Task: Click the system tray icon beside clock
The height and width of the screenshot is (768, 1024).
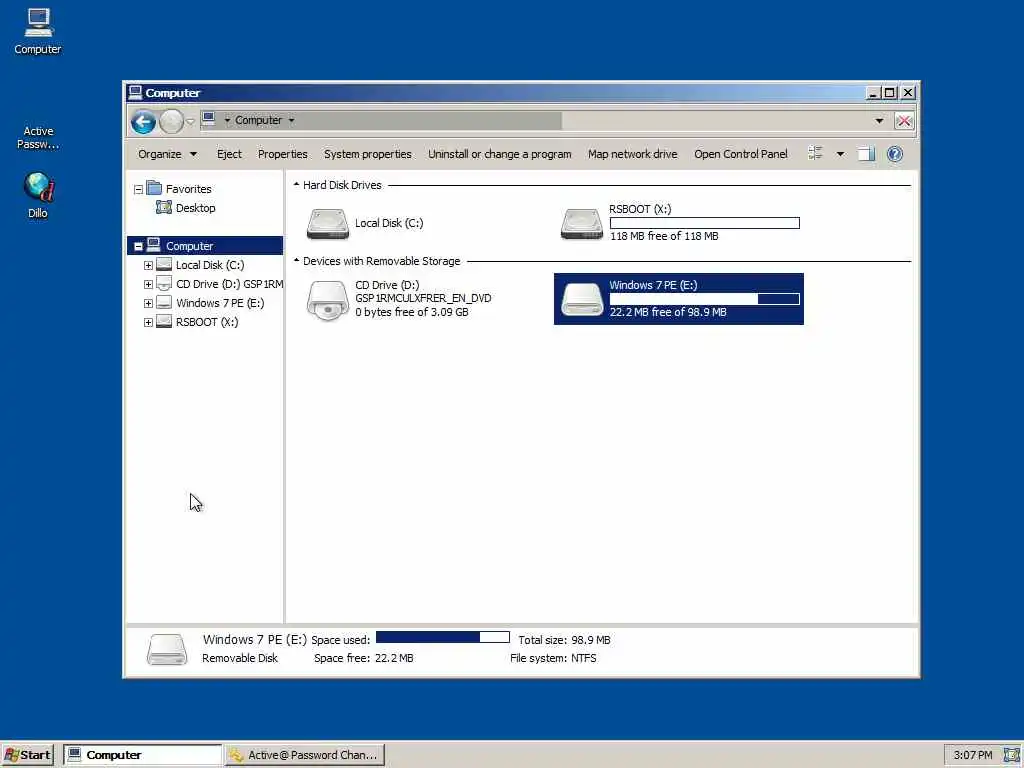Action: coord(1012,755)
